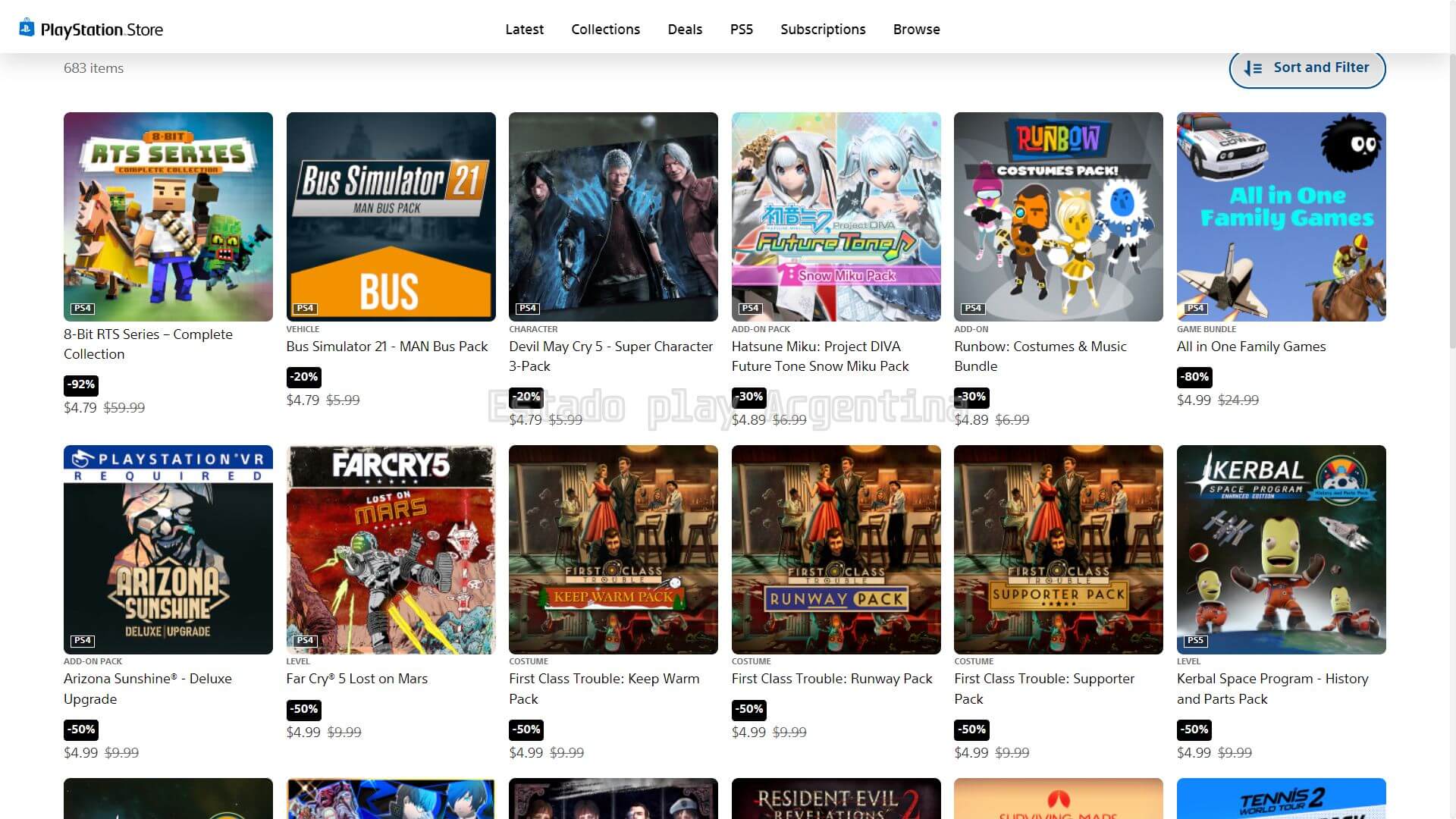Click the Far Cry 5 Lost on Mars thumbnail
The width and height of the screenshot is (1456, 819).
391,550
